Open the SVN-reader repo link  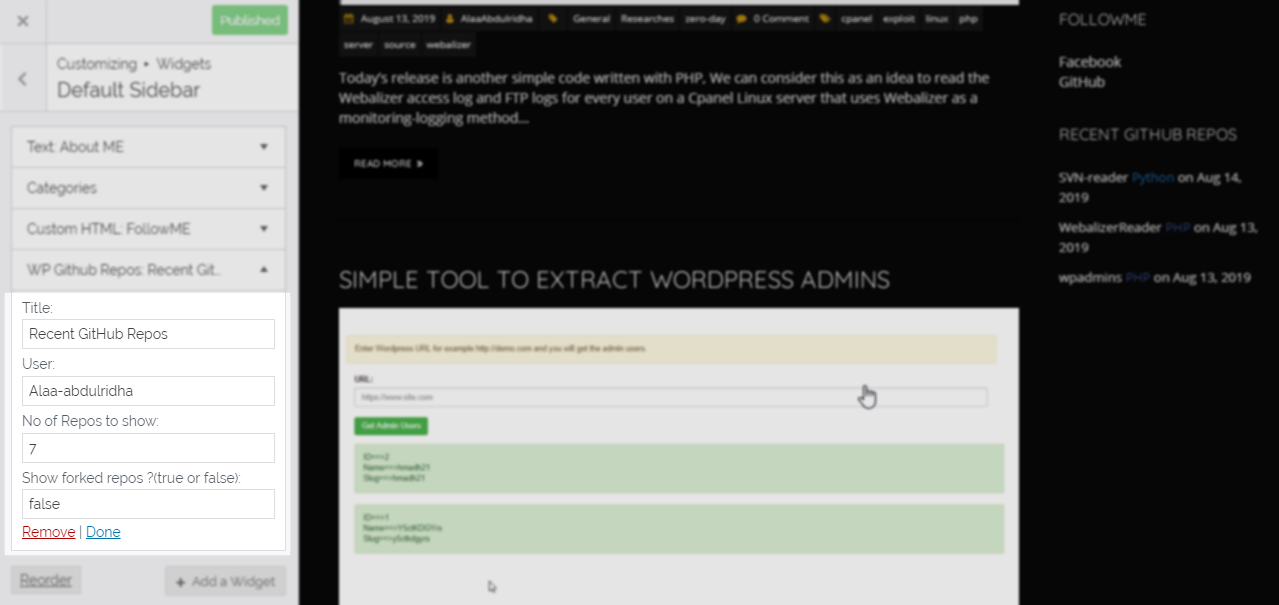(1093, 177)
